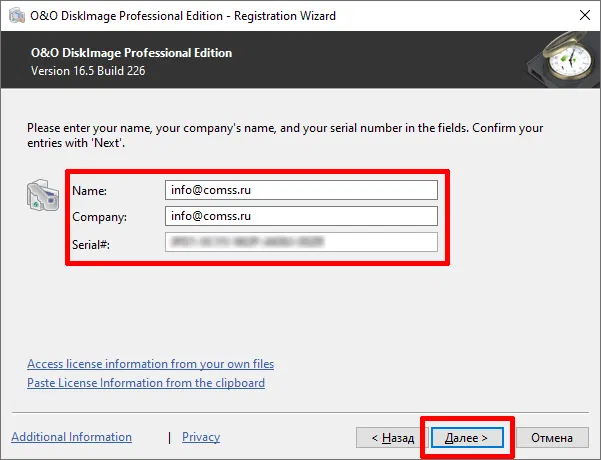Go back with the '< Назад' button

click(x=392, y=438)
